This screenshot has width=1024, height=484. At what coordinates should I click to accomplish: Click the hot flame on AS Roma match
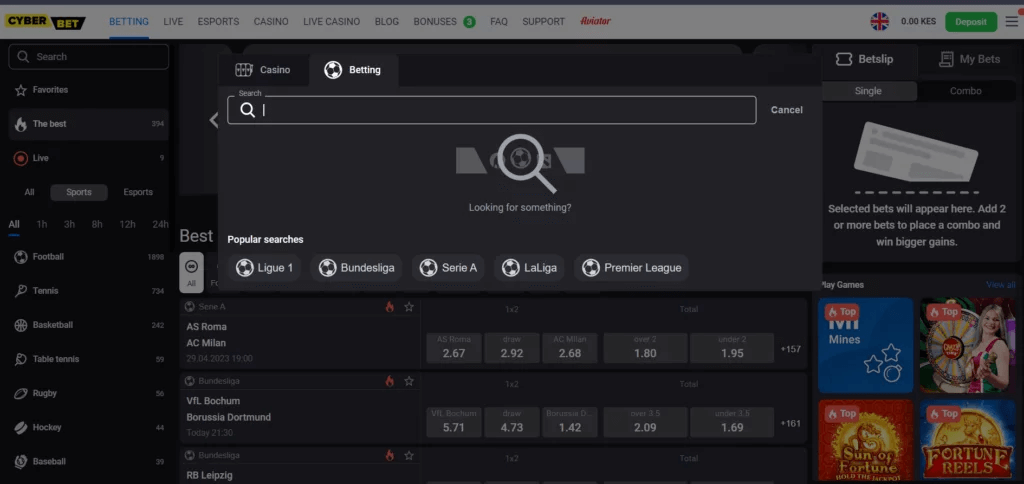point(390,306)
